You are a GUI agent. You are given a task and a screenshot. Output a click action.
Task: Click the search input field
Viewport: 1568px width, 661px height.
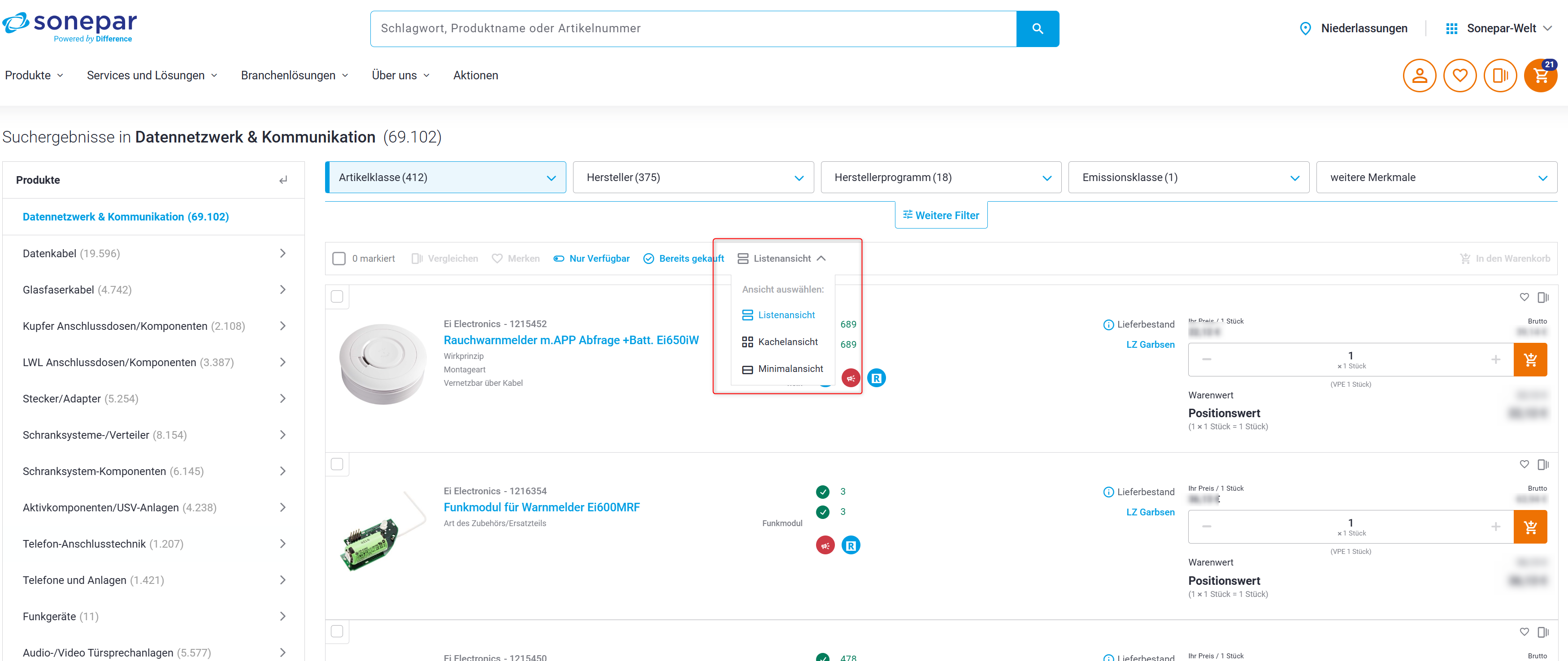pos(693,29)
